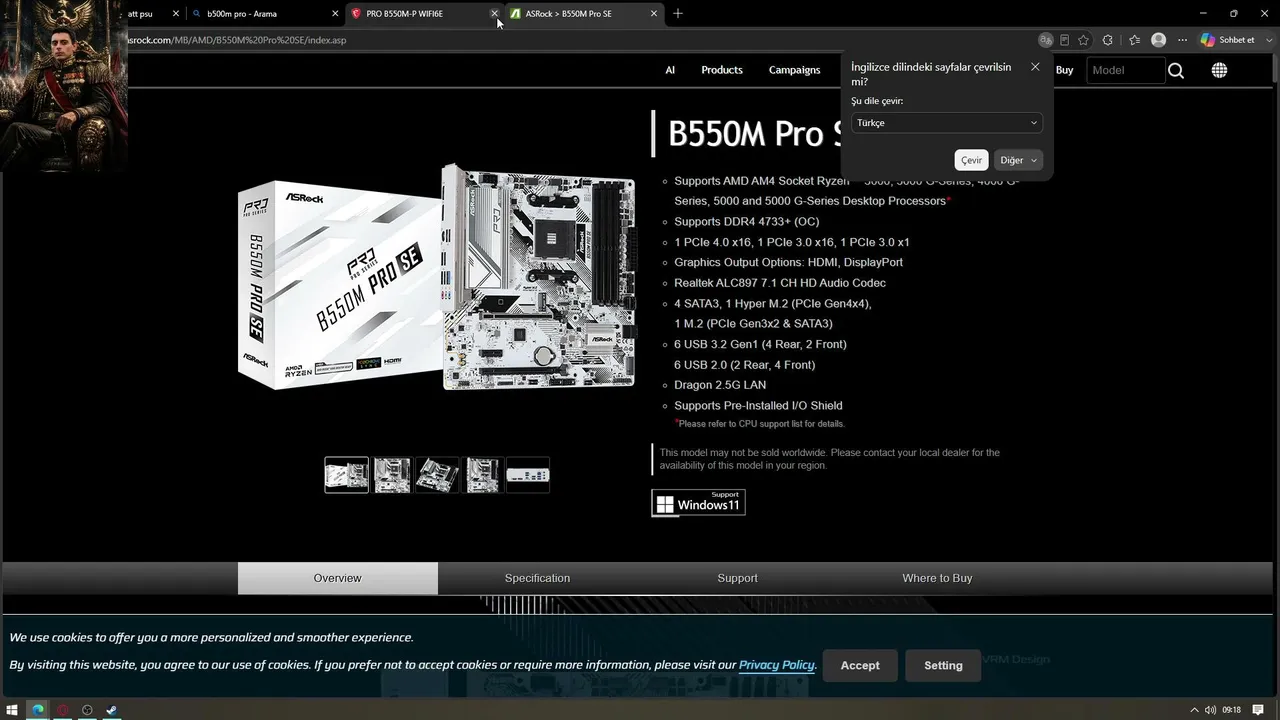Open the Support section tab
The width and height of the screenshot is (1280, 720).
737,578
